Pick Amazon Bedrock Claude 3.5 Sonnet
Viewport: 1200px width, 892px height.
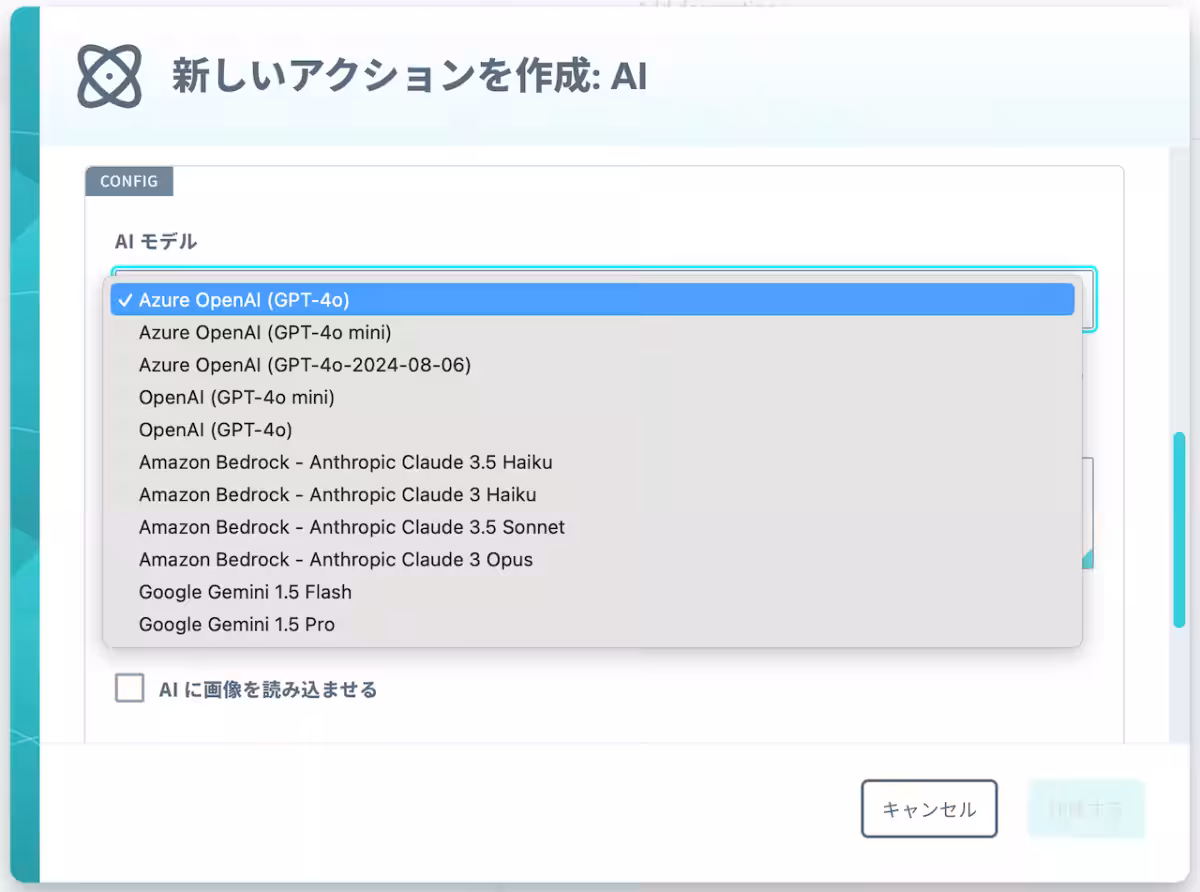tap(352, 527)
